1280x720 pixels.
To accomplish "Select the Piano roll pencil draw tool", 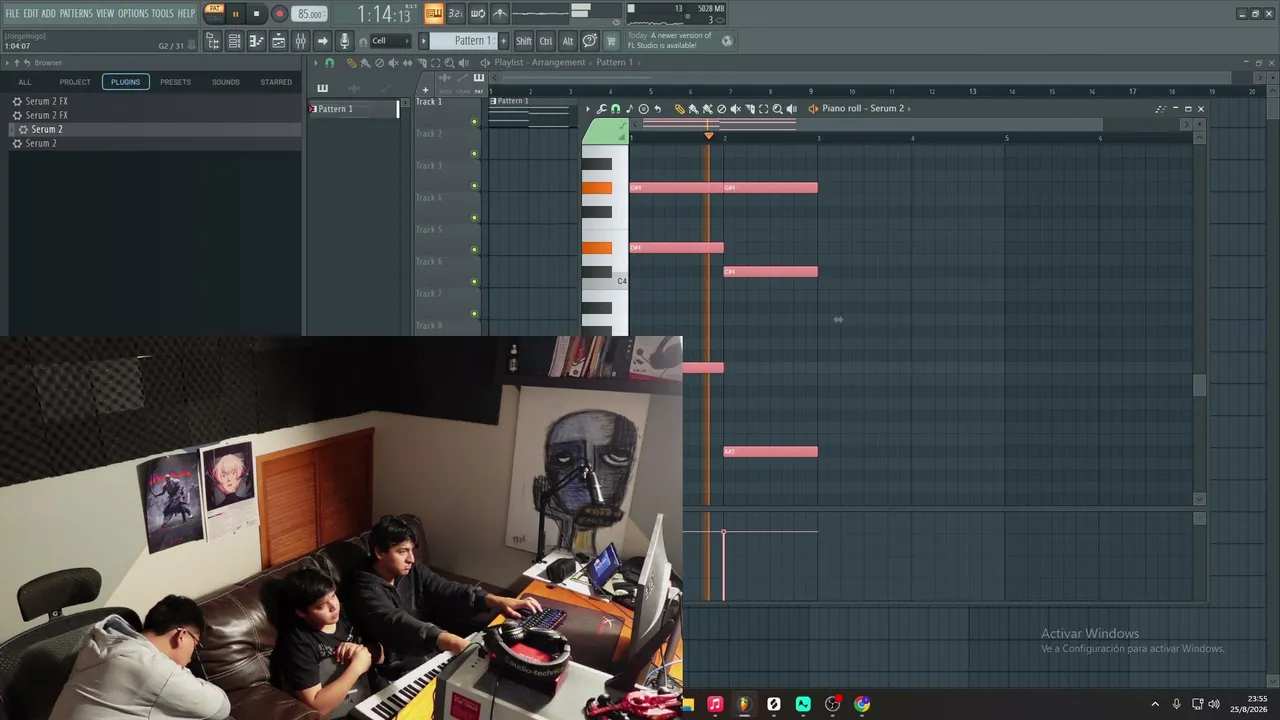I will (679, 109).
